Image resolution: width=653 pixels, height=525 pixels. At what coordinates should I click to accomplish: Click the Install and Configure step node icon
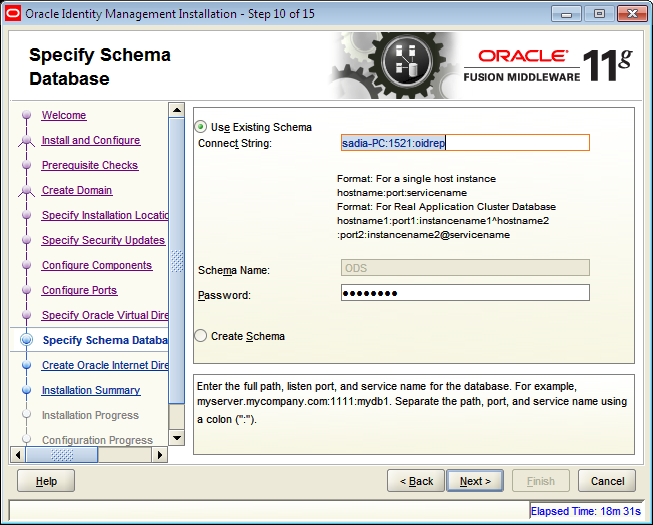[27, 141]
